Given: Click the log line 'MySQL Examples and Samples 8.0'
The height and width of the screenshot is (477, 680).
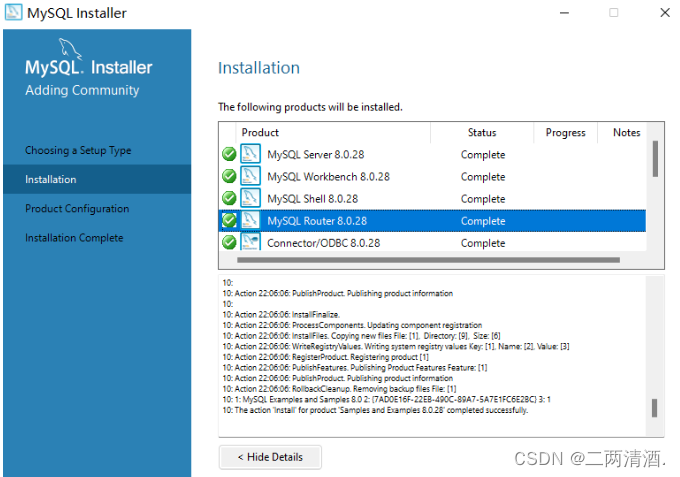Looking at the screenshot, I should 386,399.
